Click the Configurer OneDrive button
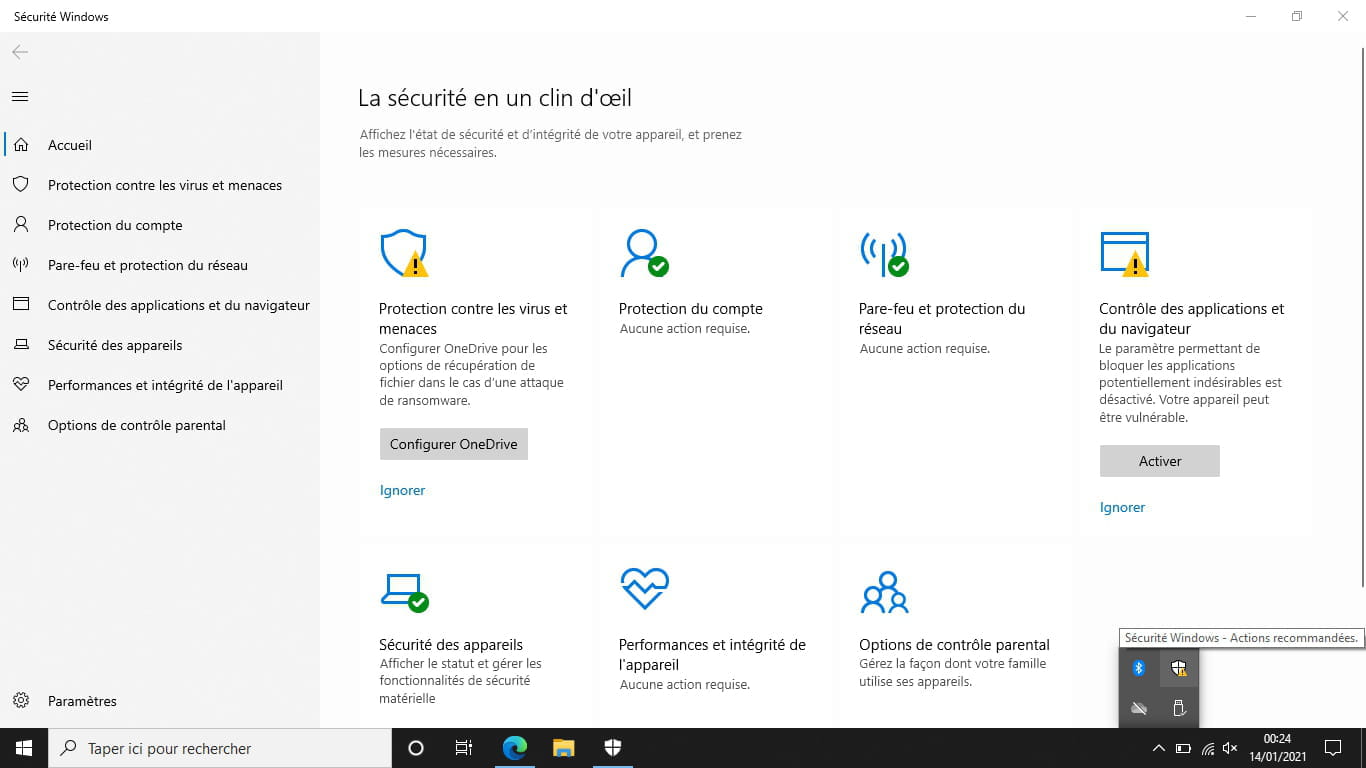 454,444
